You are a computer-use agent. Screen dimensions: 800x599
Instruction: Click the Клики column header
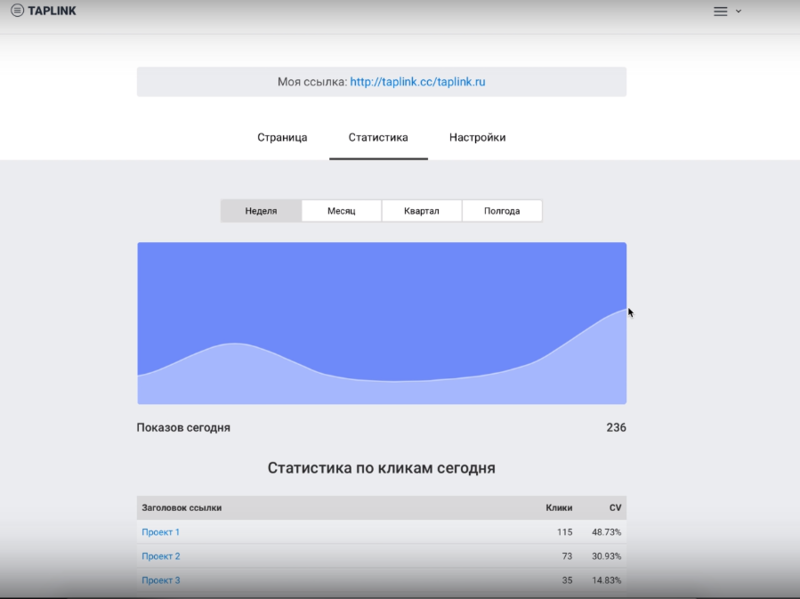pos(559,508)
